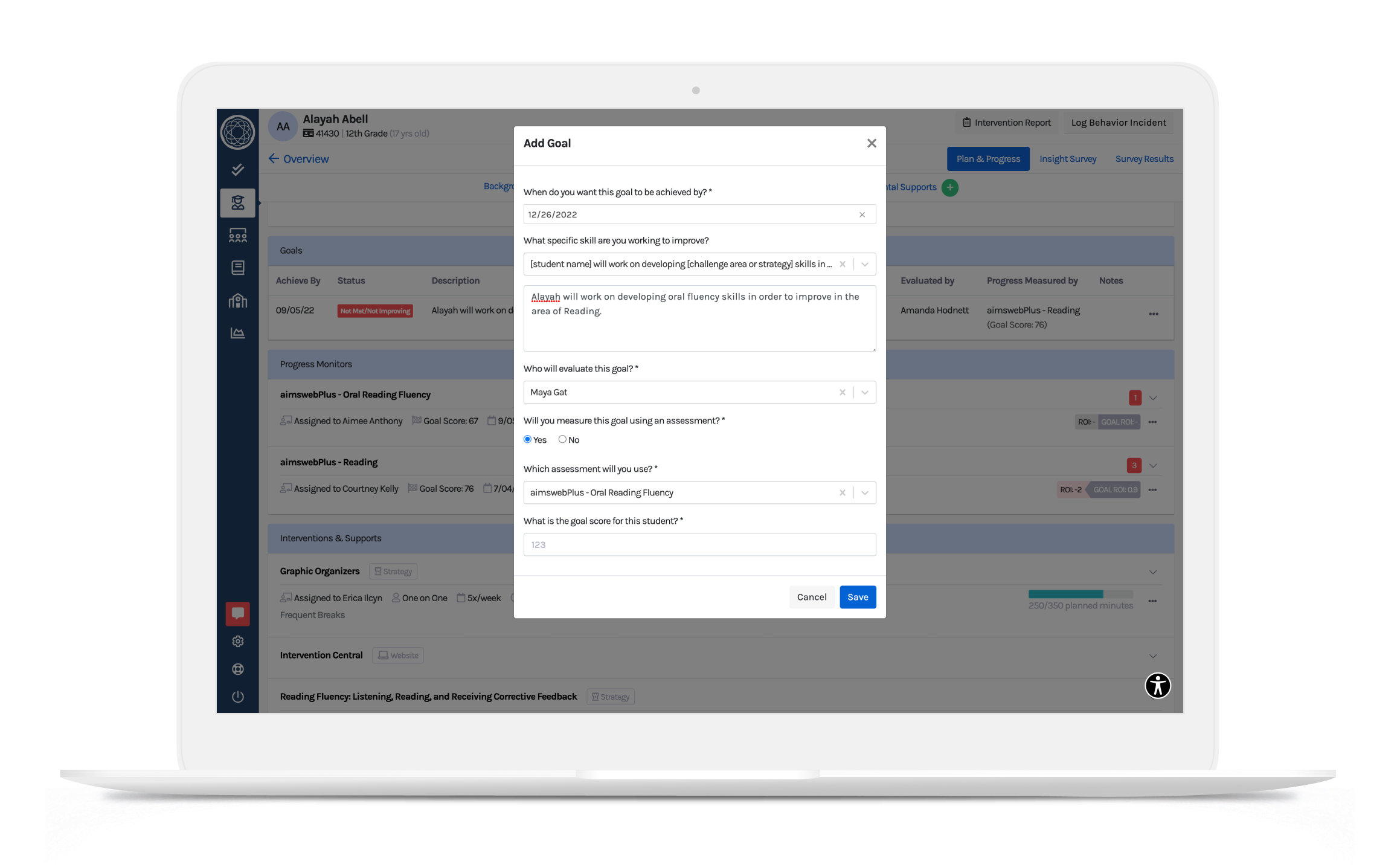Click the Plan & Progress tab
The height and width of the screenshot is (867, 1400).
(988, 158)
